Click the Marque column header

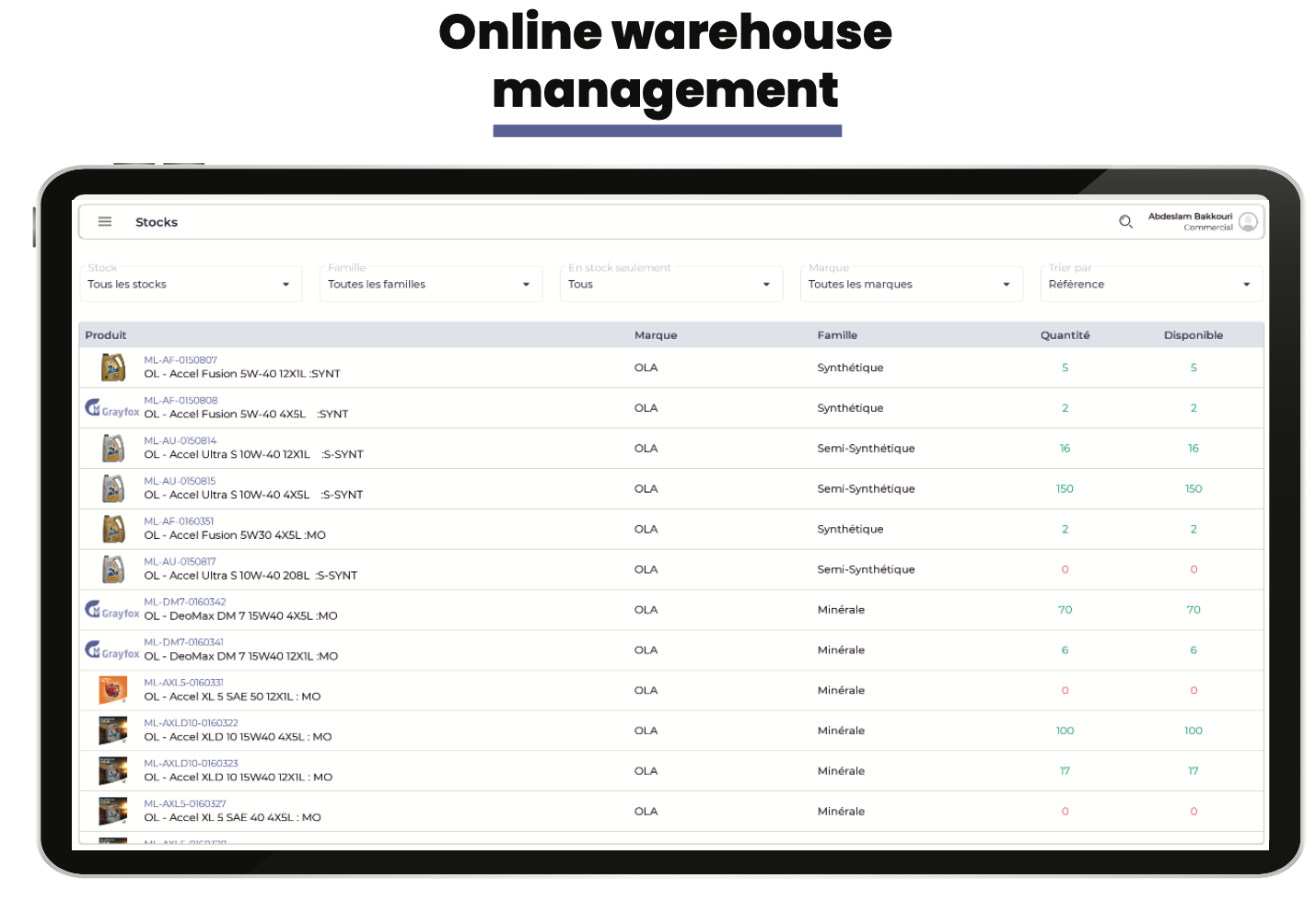coord(656,335)
